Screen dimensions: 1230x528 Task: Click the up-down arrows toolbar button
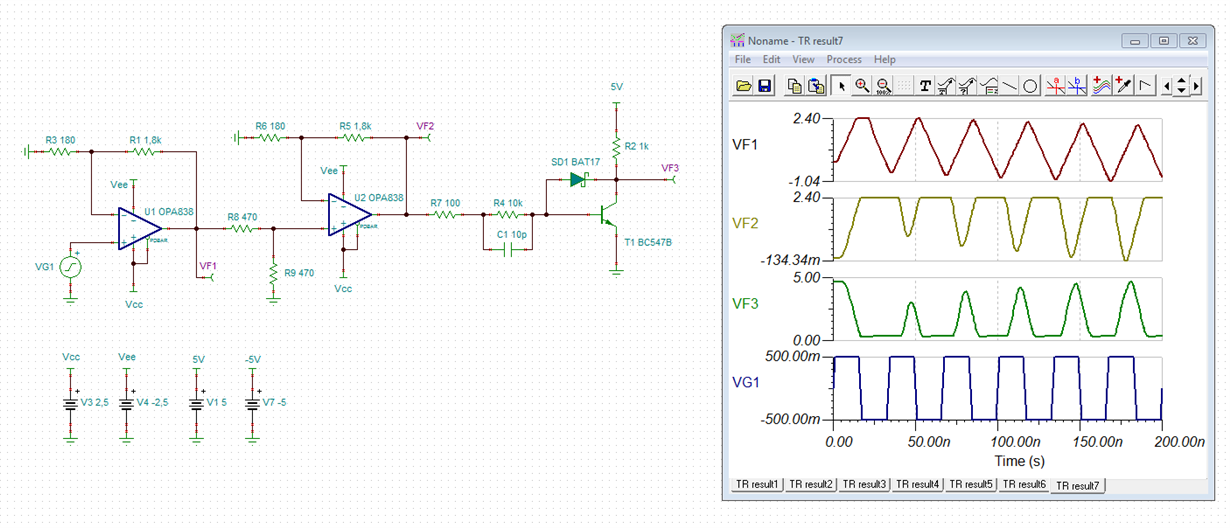(1182, 86)
